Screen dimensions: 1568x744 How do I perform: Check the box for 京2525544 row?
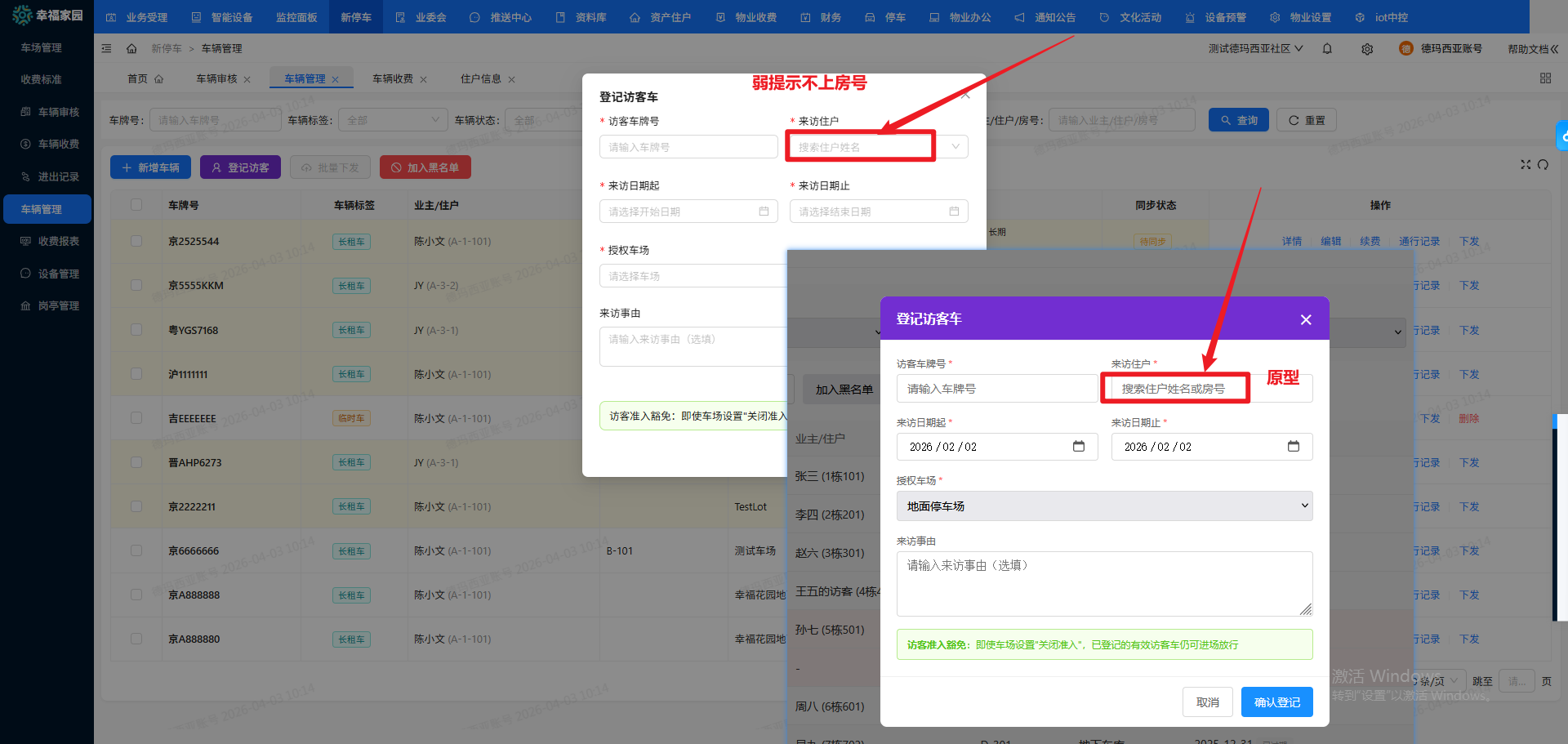[x=136, y=242]
